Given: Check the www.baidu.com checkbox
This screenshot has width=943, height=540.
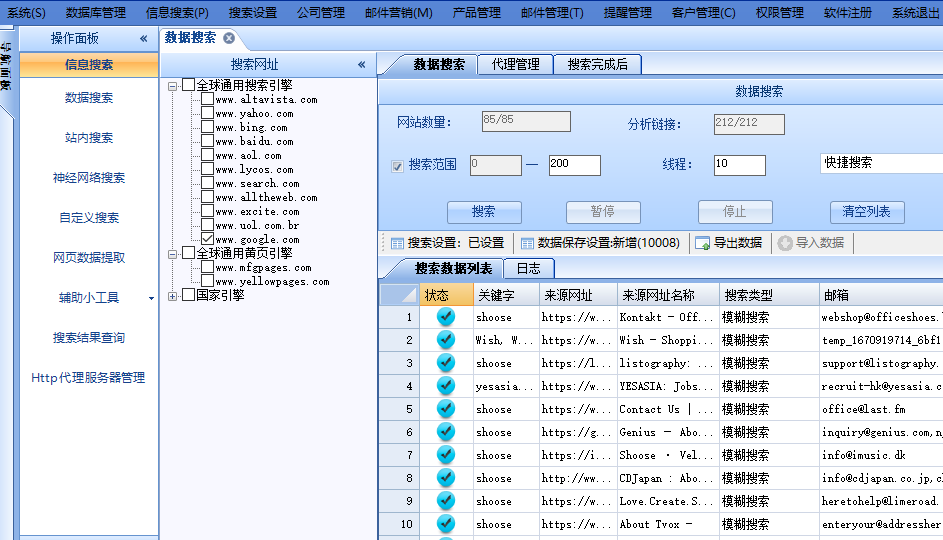Looking at the screenshot, I should pos(207,141).
